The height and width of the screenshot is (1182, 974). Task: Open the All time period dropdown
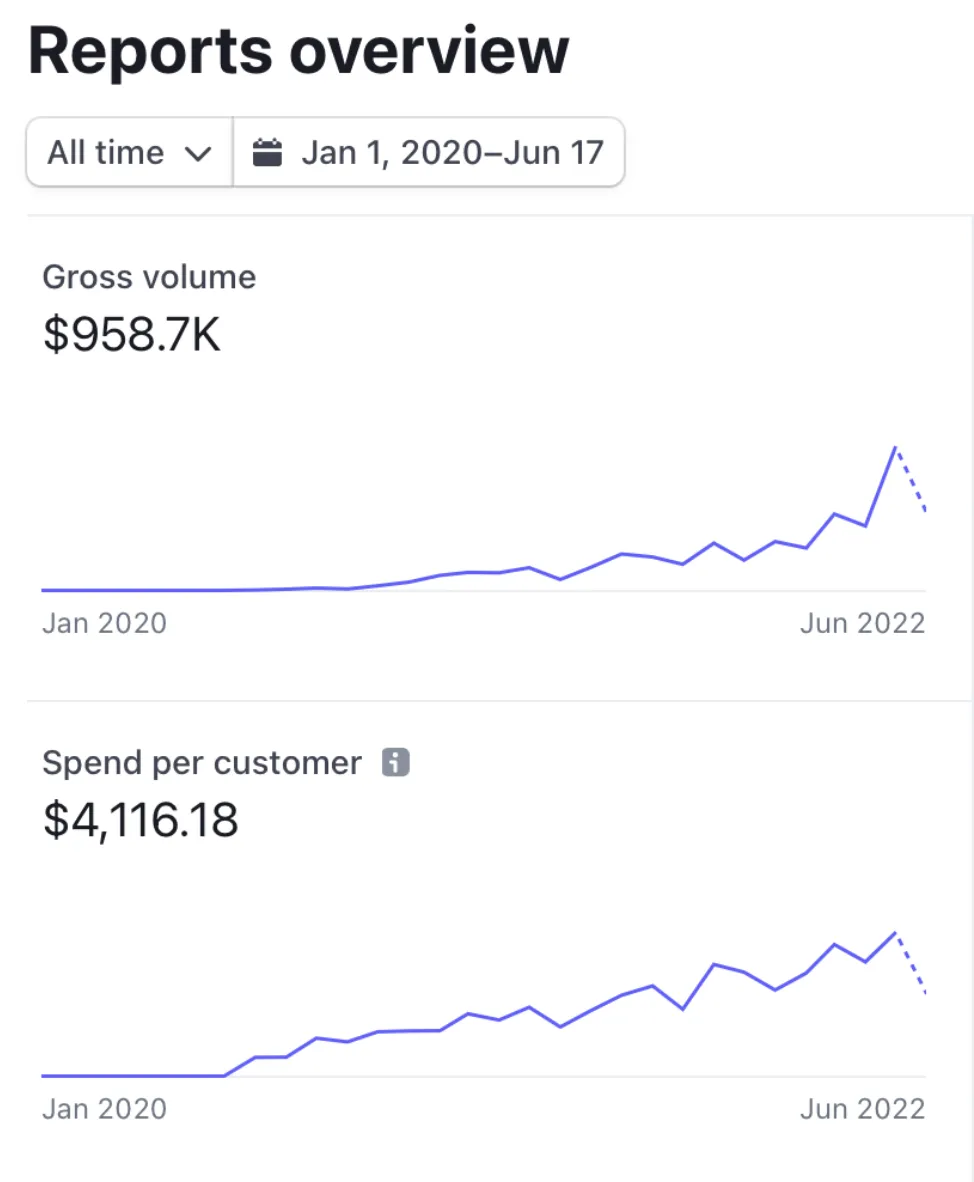[x=128, y=153]
